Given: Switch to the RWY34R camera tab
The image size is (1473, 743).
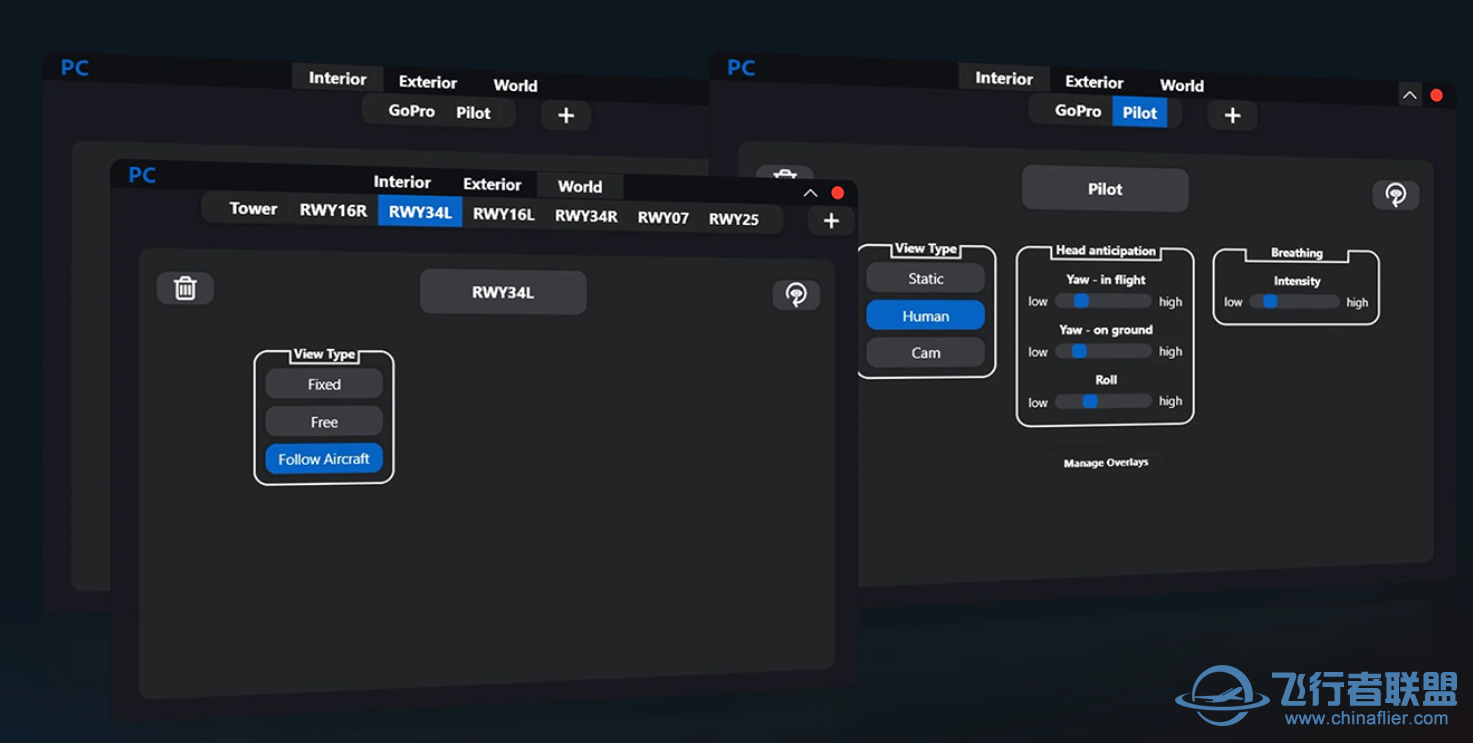Looking at the screenshot, I should pyautogui.click(x=586, y=216).
